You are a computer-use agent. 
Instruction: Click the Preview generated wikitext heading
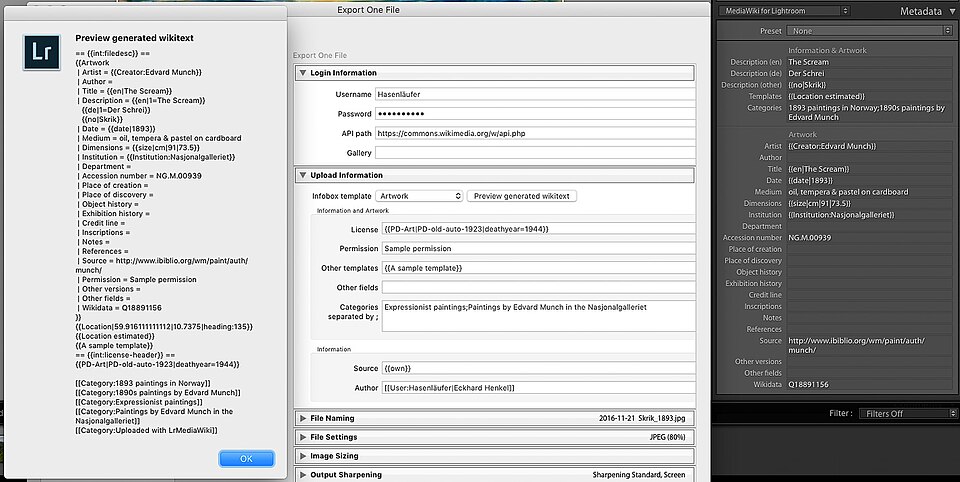134,38
